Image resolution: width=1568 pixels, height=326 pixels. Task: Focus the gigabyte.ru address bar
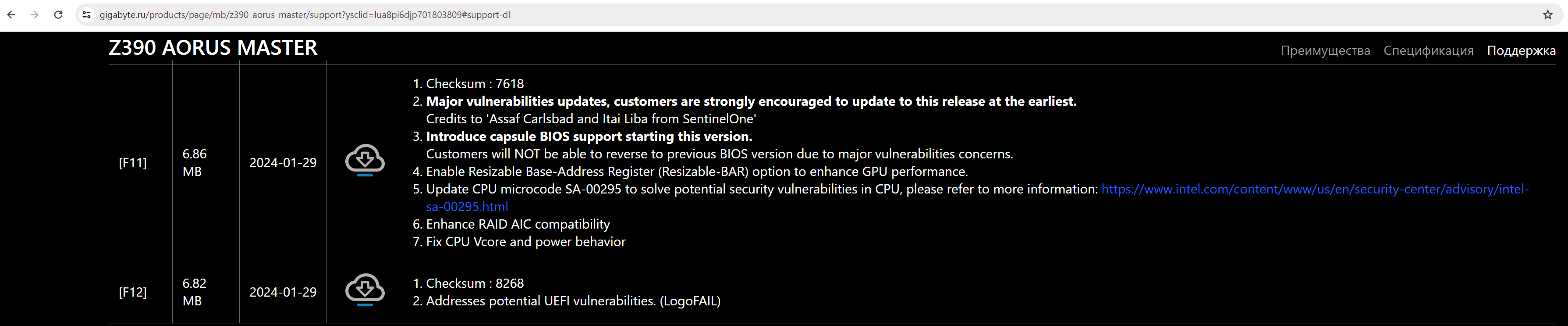304,14
